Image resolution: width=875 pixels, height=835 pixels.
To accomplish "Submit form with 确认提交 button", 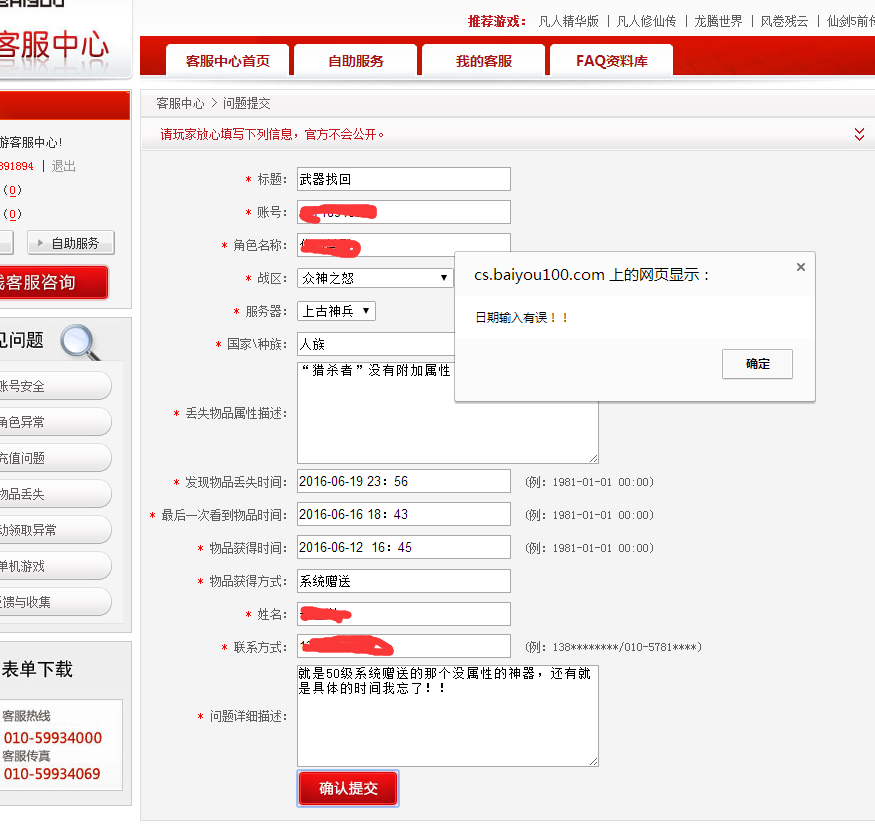I will coord(348,788).
